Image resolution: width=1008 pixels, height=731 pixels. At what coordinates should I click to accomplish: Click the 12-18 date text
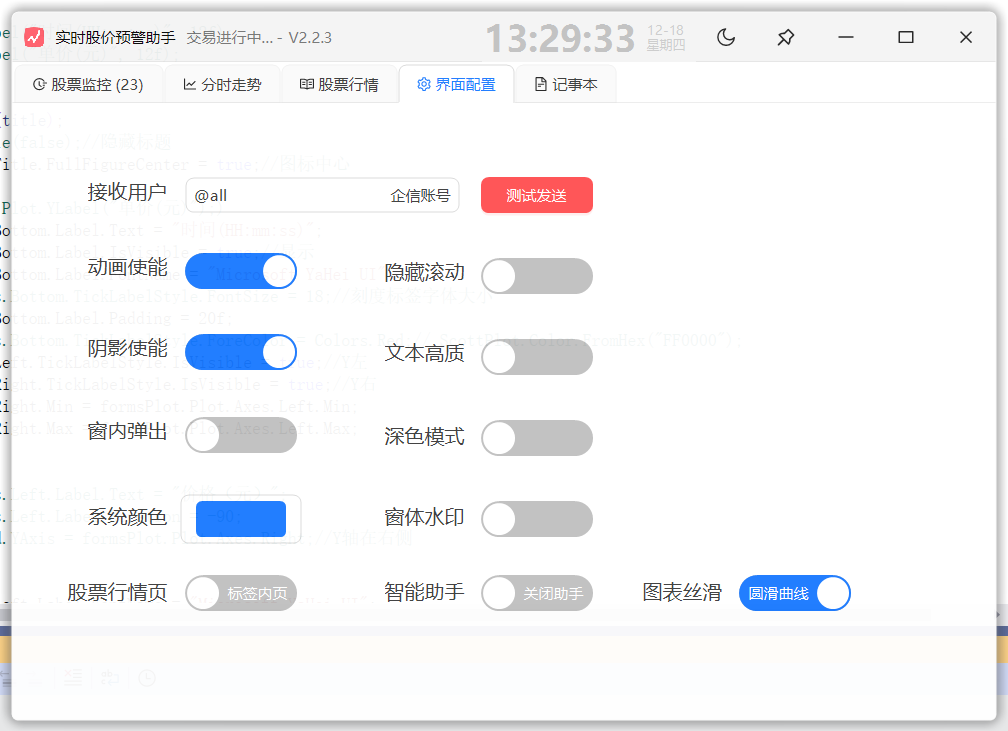665,30
